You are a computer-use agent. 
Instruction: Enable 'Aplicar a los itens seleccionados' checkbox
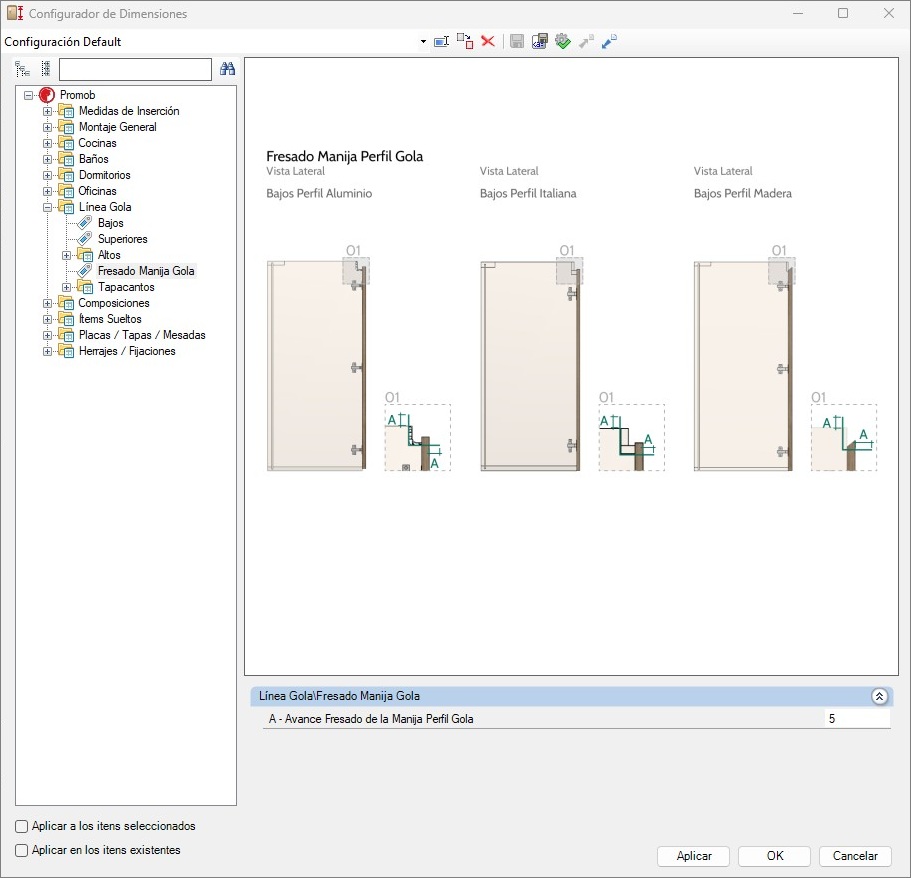click(22, 827)
